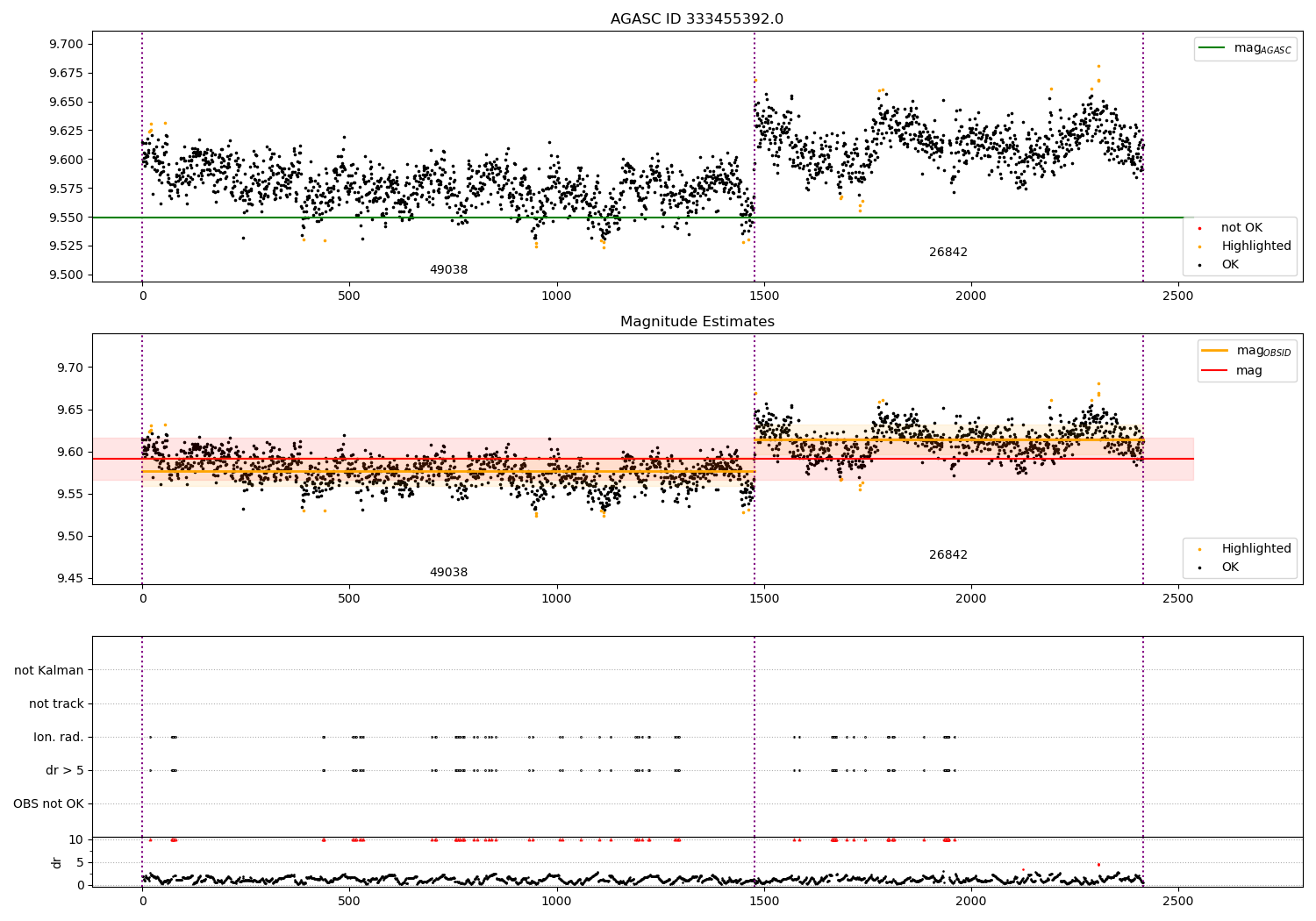Click the 9.500 y-axis tick label

pyautogui.click(x=65, y=275)
